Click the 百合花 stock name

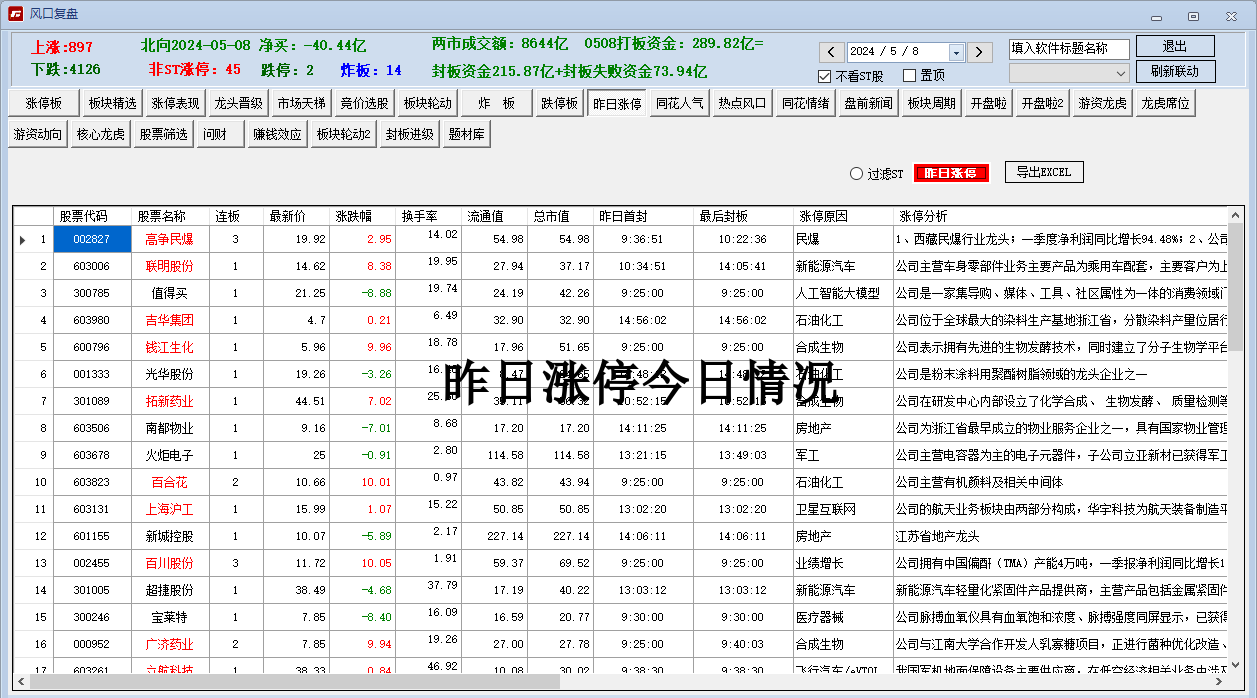pyautogui.click(x=170, y=483)
